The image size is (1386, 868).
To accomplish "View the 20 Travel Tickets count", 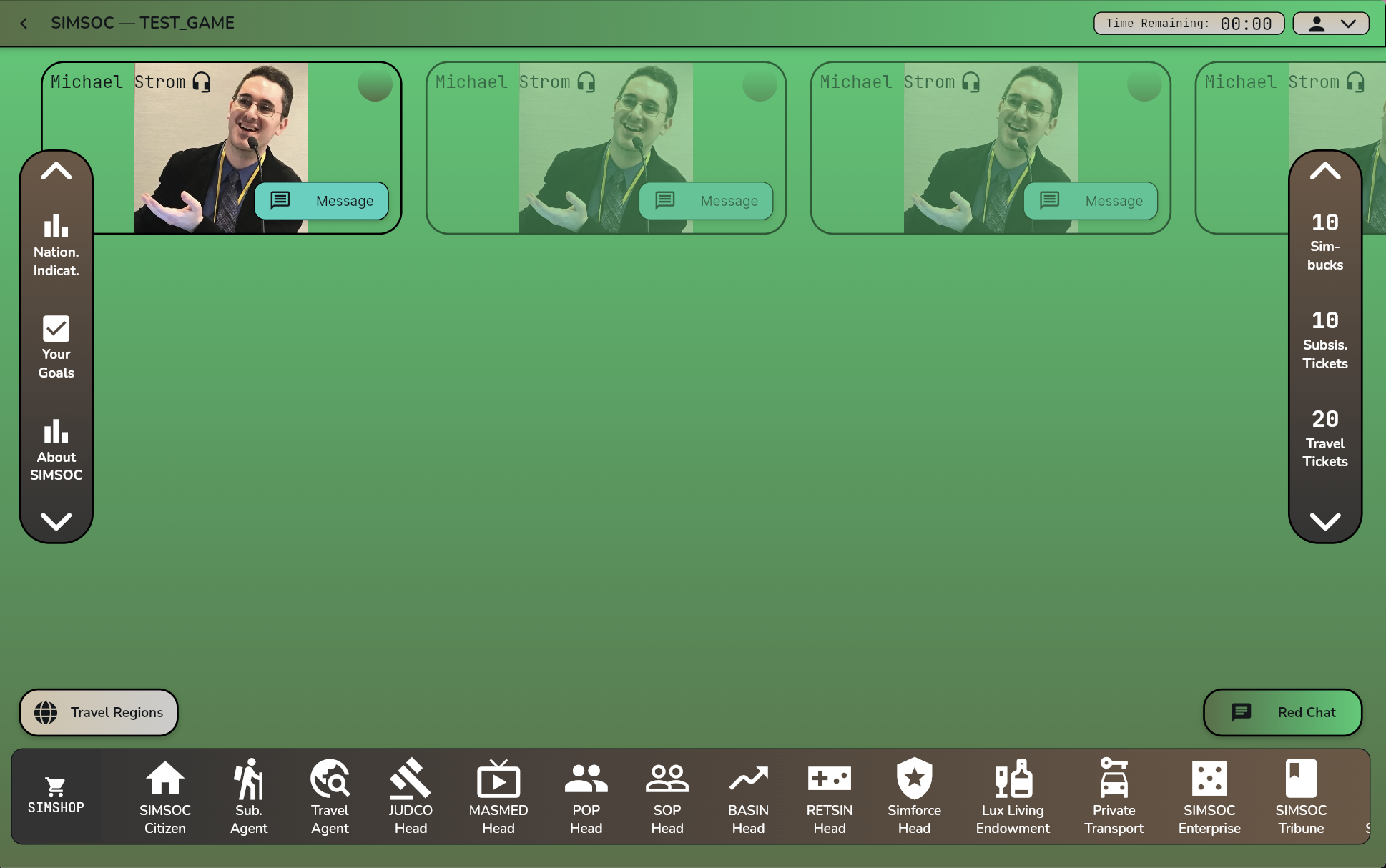I will tap(1325, 439).
